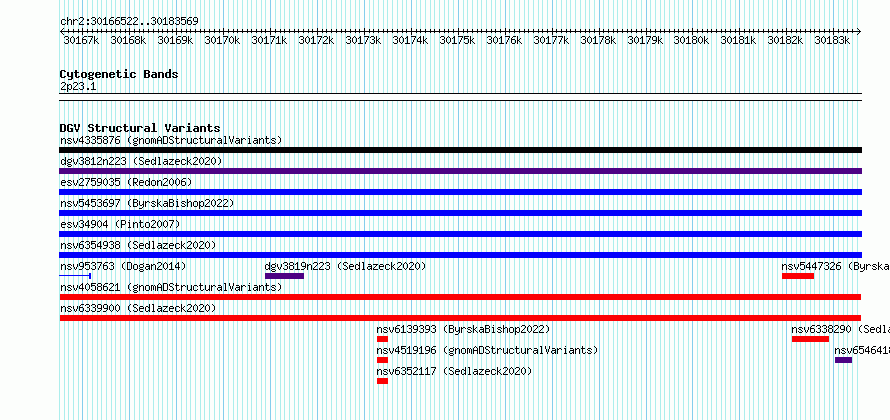The height and width of the screenshot is (420, 890).
Task: Click the 30175k ruler position label
Action: [x=458, y=40]
